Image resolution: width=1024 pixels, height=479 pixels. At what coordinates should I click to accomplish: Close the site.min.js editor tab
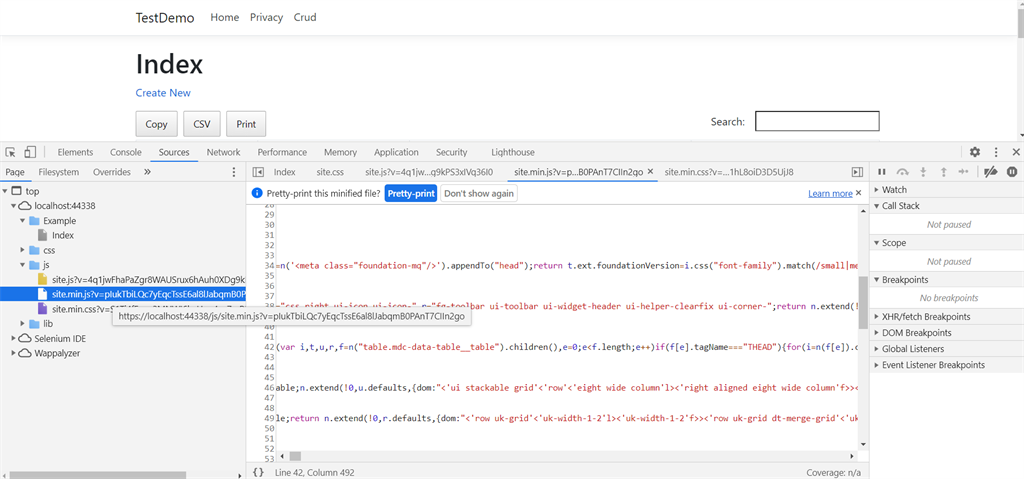[x=650, y=172]
